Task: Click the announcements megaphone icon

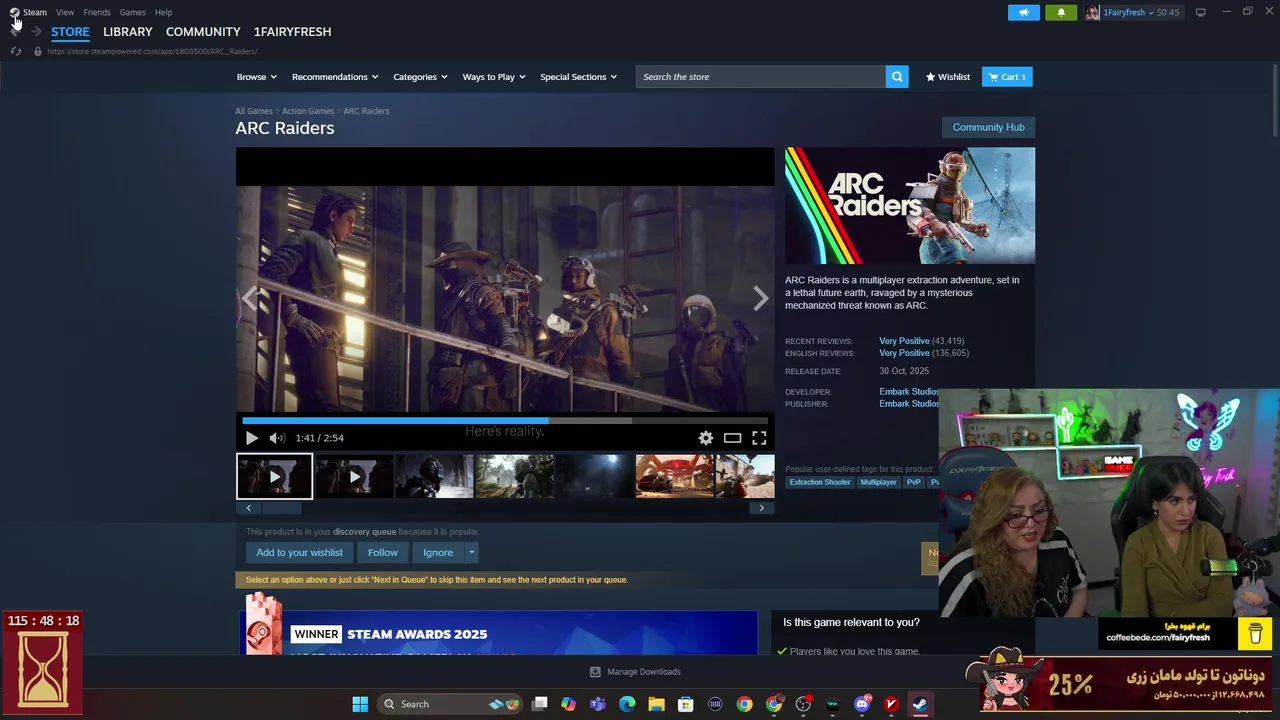Action: (x=1023, y=12)
